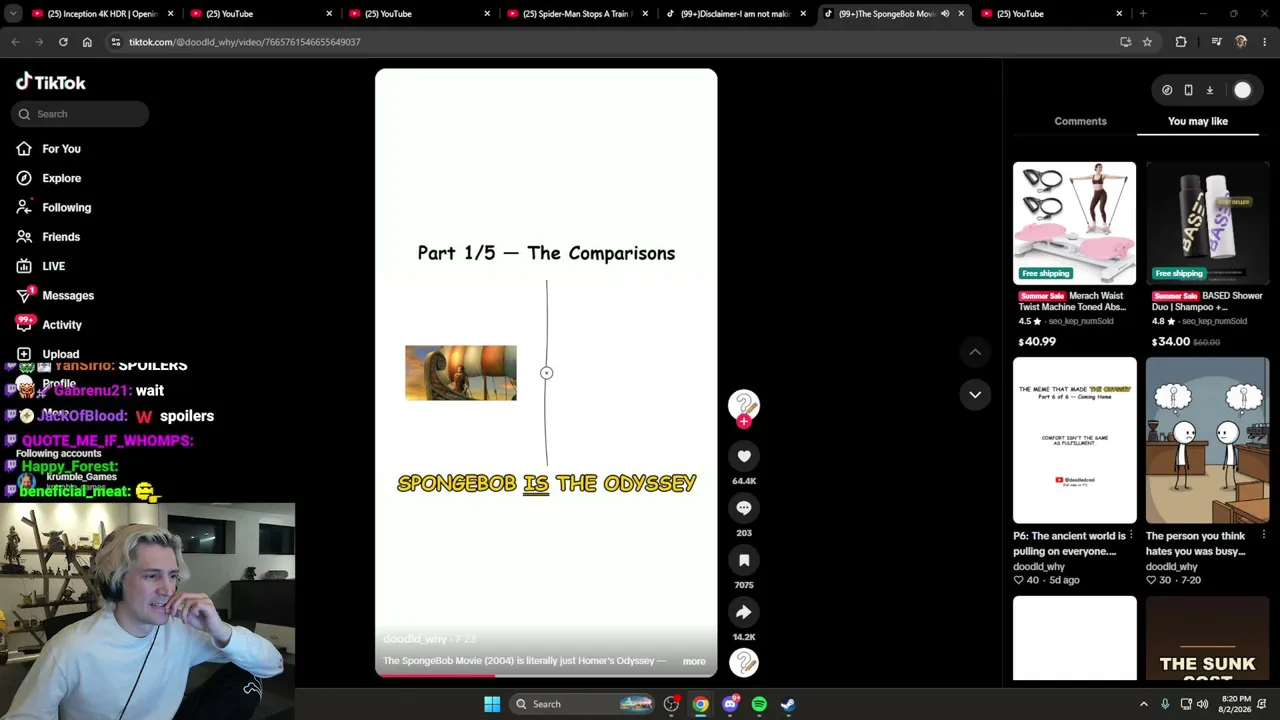Click the download icon in TikTok's top-right pill
Image resolution: width=1280 pixels, height=720 pixels.
tap(1209, 90)
